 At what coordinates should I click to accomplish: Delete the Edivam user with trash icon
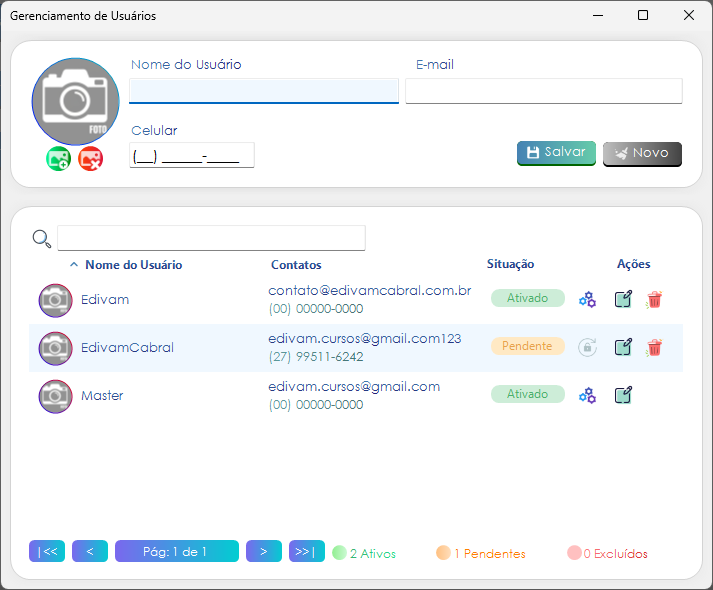pos(654,300)
